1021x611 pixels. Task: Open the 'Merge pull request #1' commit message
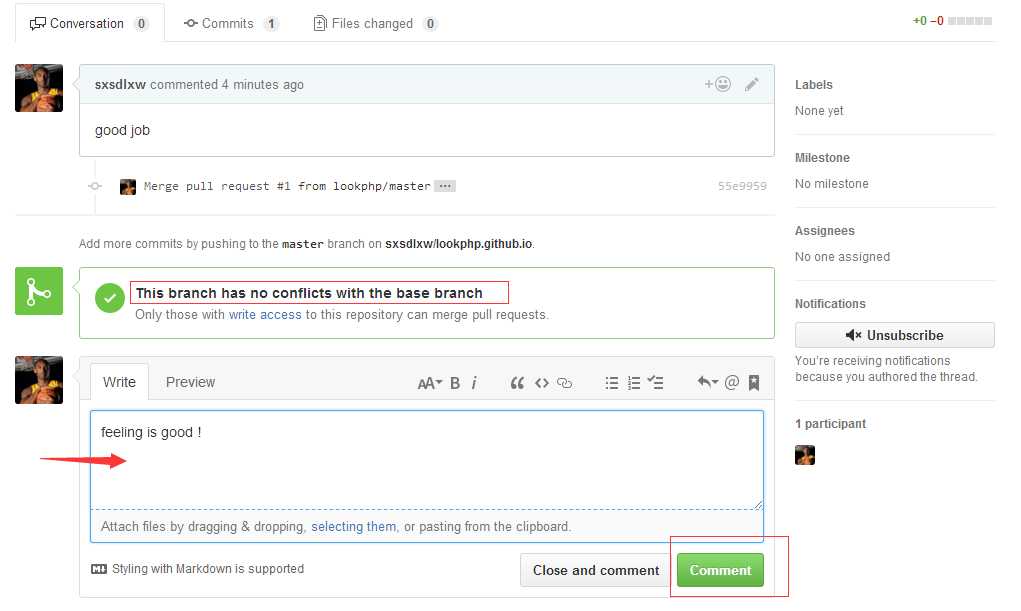pyautogui.click(x=287, y=186)
